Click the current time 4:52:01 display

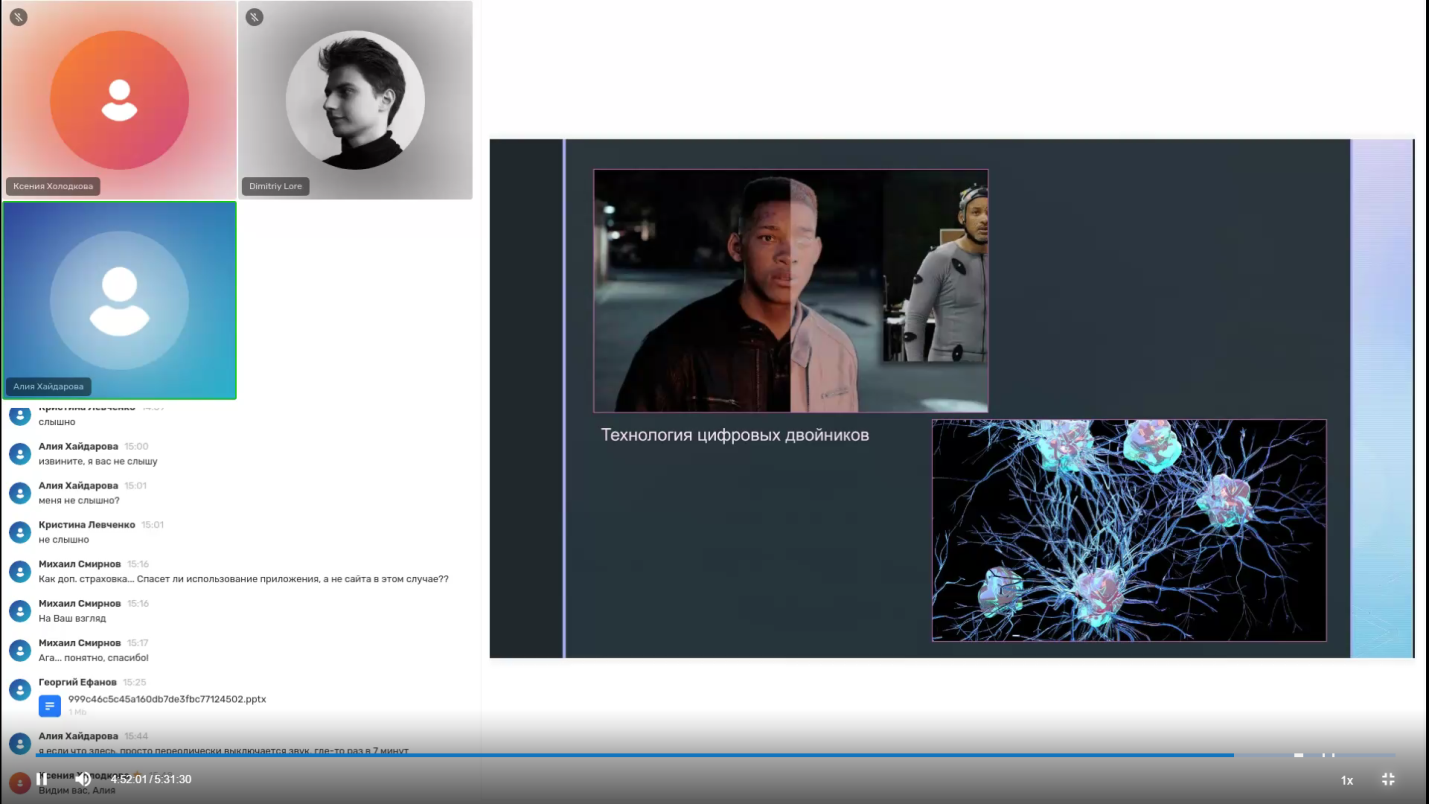click(128, 779)
